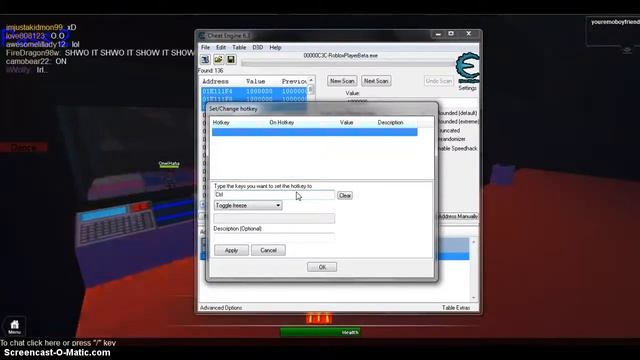Open the process list toolbar icon

[x=205, y=60]
